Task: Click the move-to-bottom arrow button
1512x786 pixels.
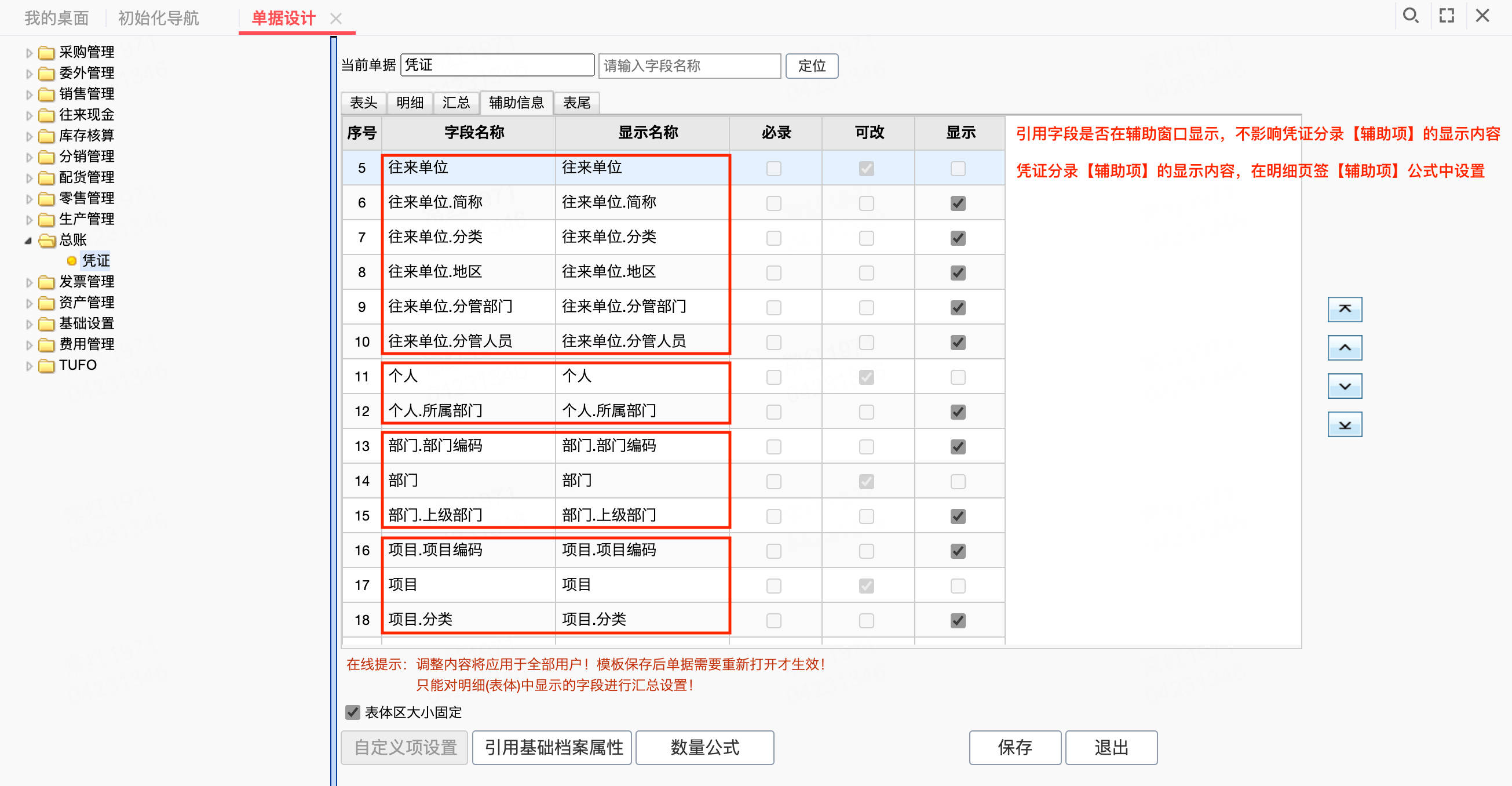Action: [1344, 425]
